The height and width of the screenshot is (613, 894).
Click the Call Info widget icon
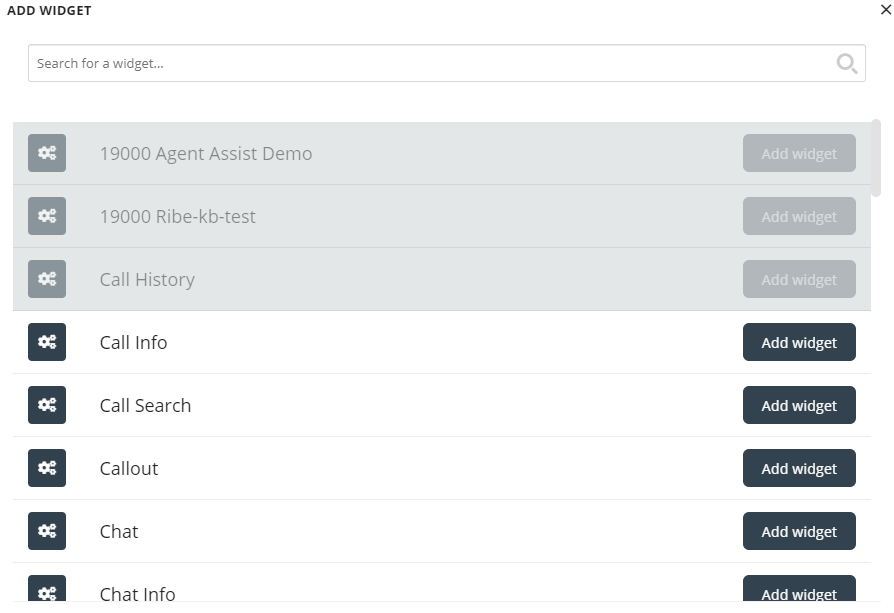pyautogui.click(x=47, y=342)
